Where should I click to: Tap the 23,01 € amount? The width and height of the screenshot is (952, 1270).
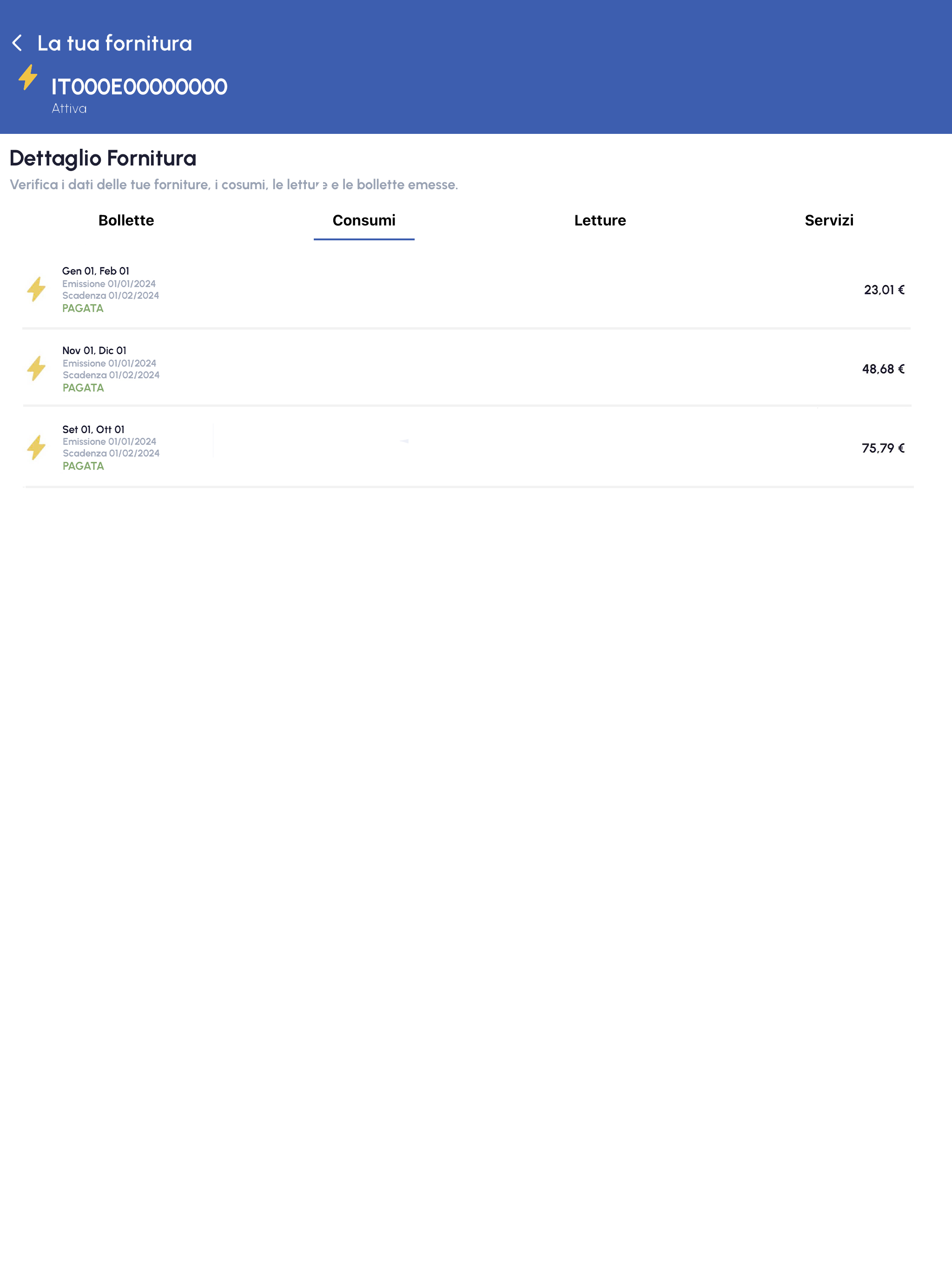point(884,290)
